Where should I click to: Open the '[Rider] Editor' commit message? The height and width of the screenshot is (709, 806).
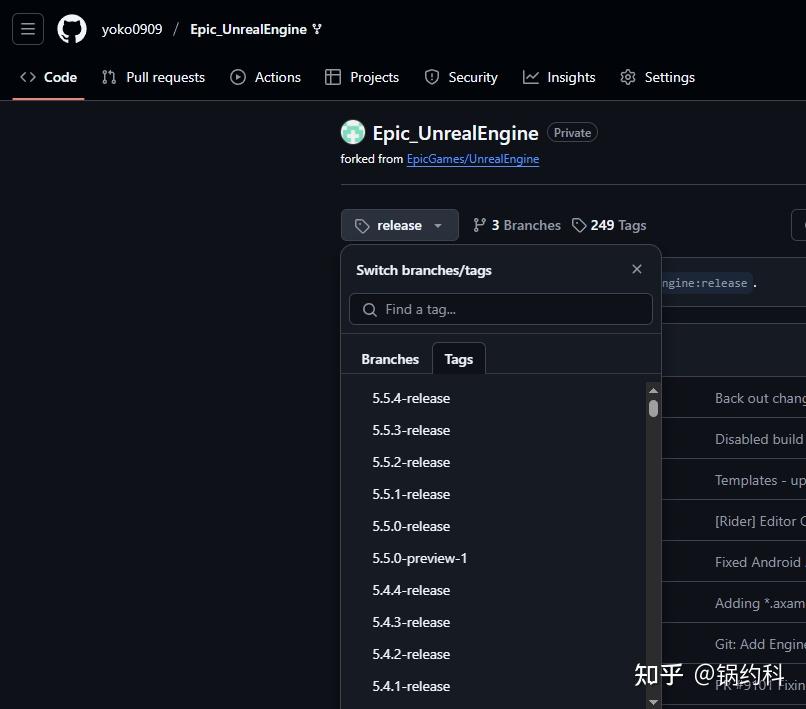tap(760, 521)
